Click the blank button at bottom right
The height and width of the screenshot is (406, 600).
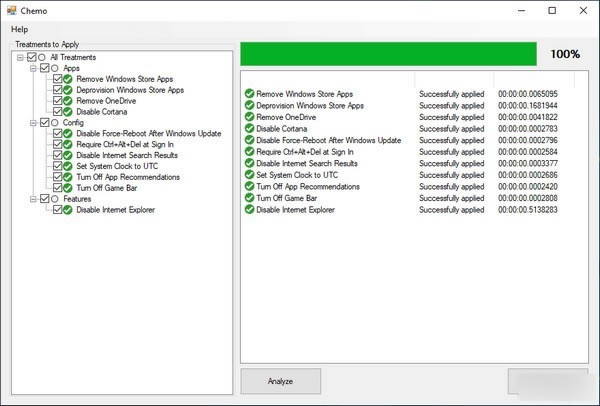pyautogui.click(x=548, y=381)
